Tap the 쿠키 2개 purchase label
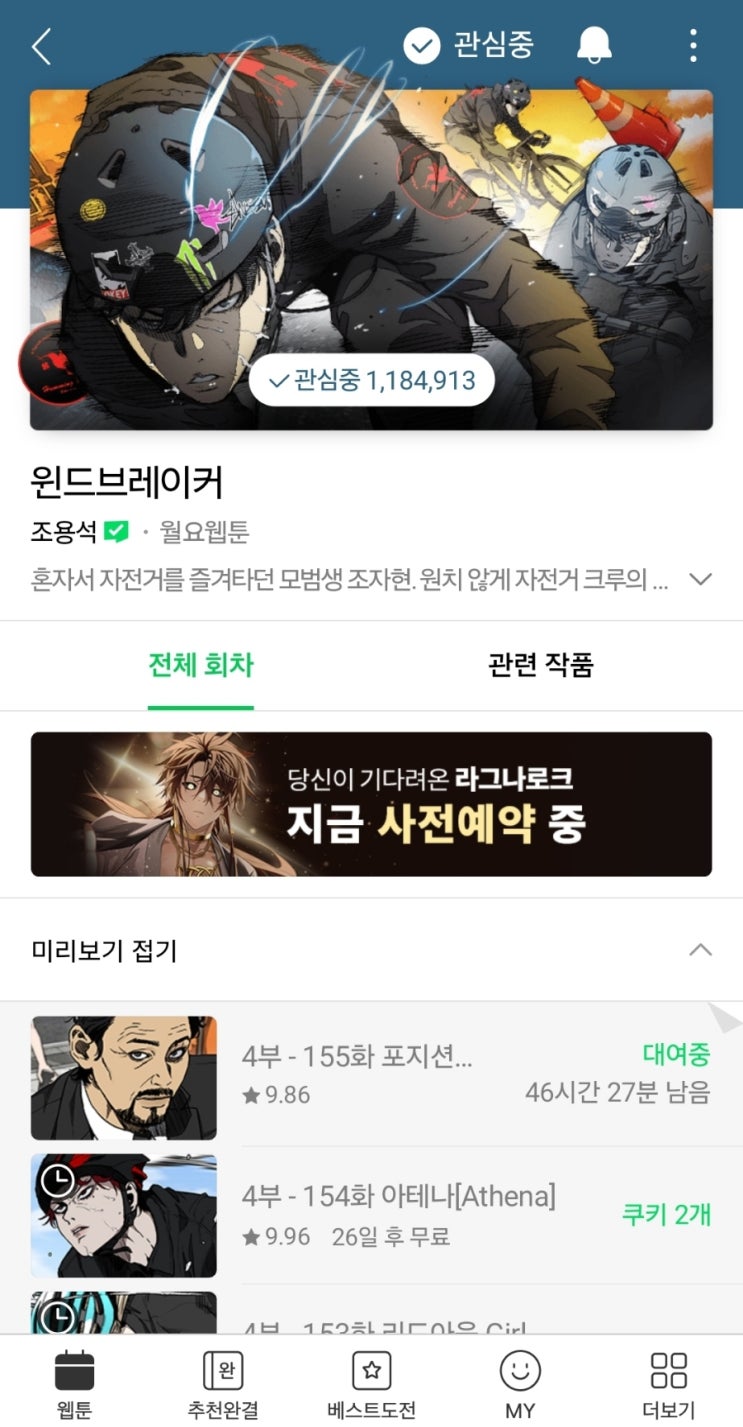743x1427 pixels. (666, 1215)
